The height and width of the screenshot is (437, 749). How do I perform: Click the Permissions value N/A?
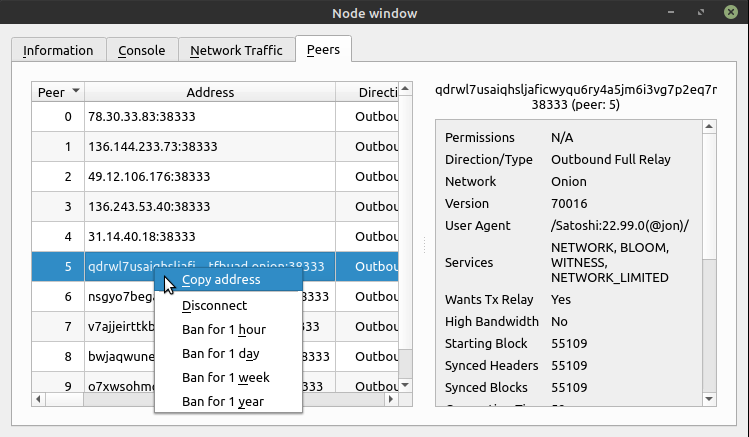coord(562,138)
